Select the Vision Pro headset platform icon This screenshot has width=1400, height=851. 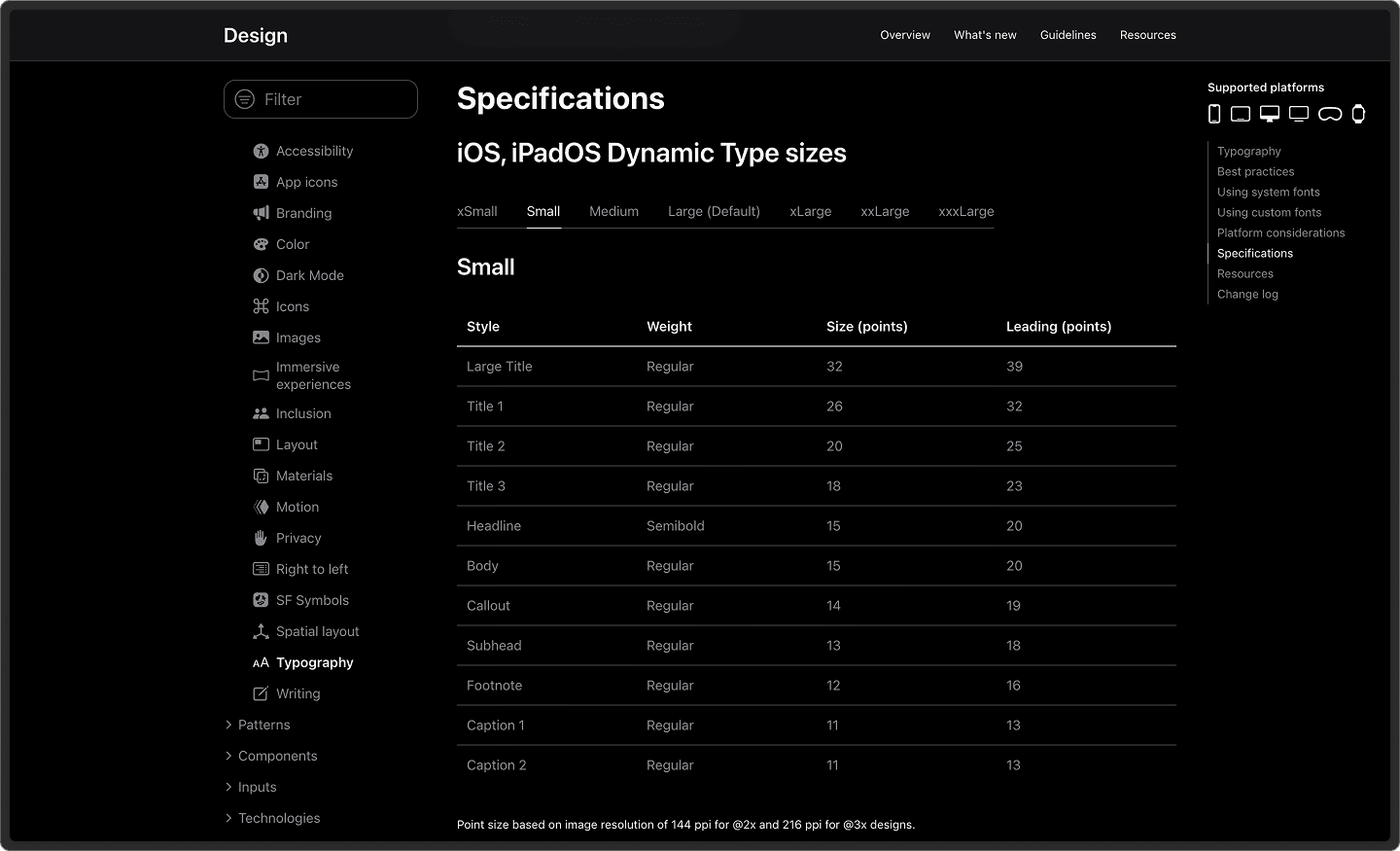point(1330,114)
